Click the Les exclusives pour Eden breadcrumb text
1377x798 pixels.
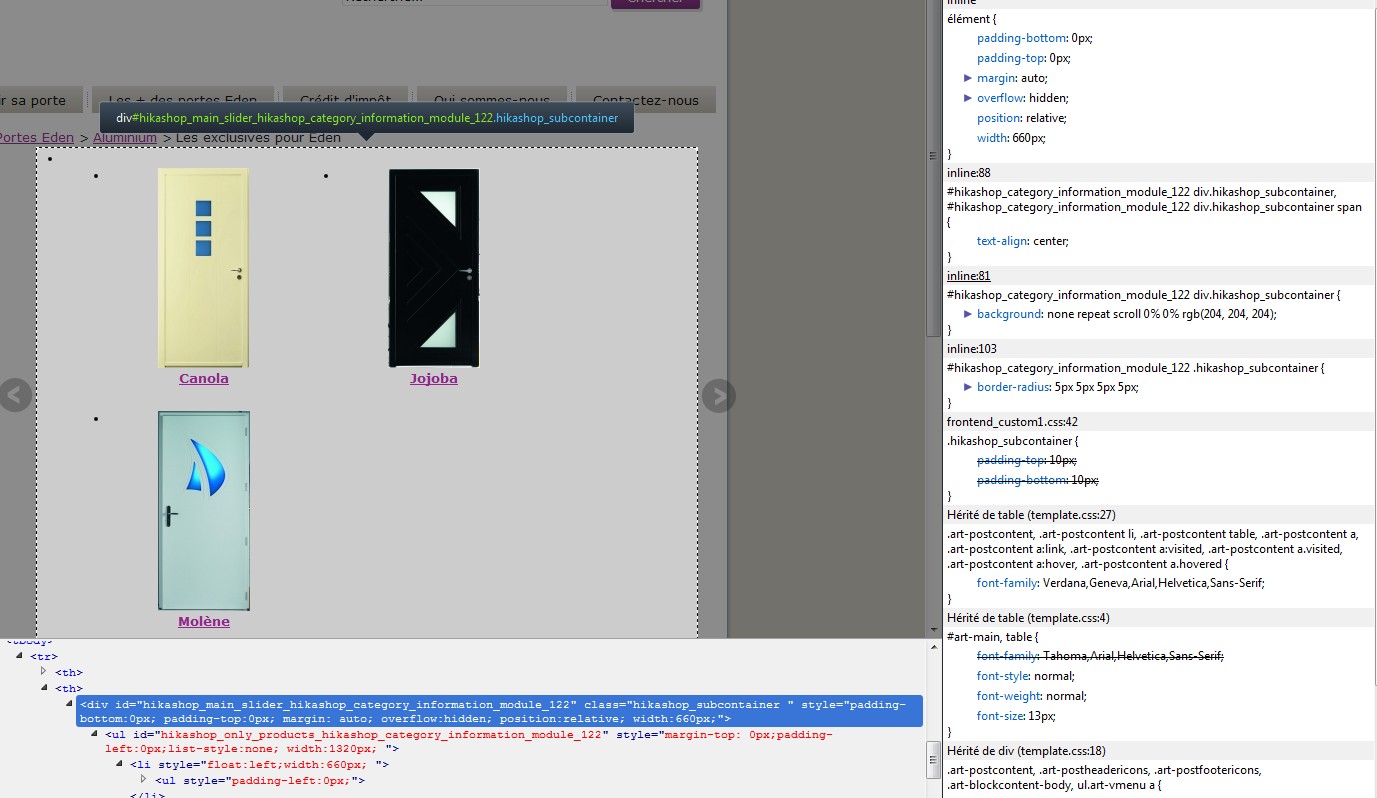[258, 138]
